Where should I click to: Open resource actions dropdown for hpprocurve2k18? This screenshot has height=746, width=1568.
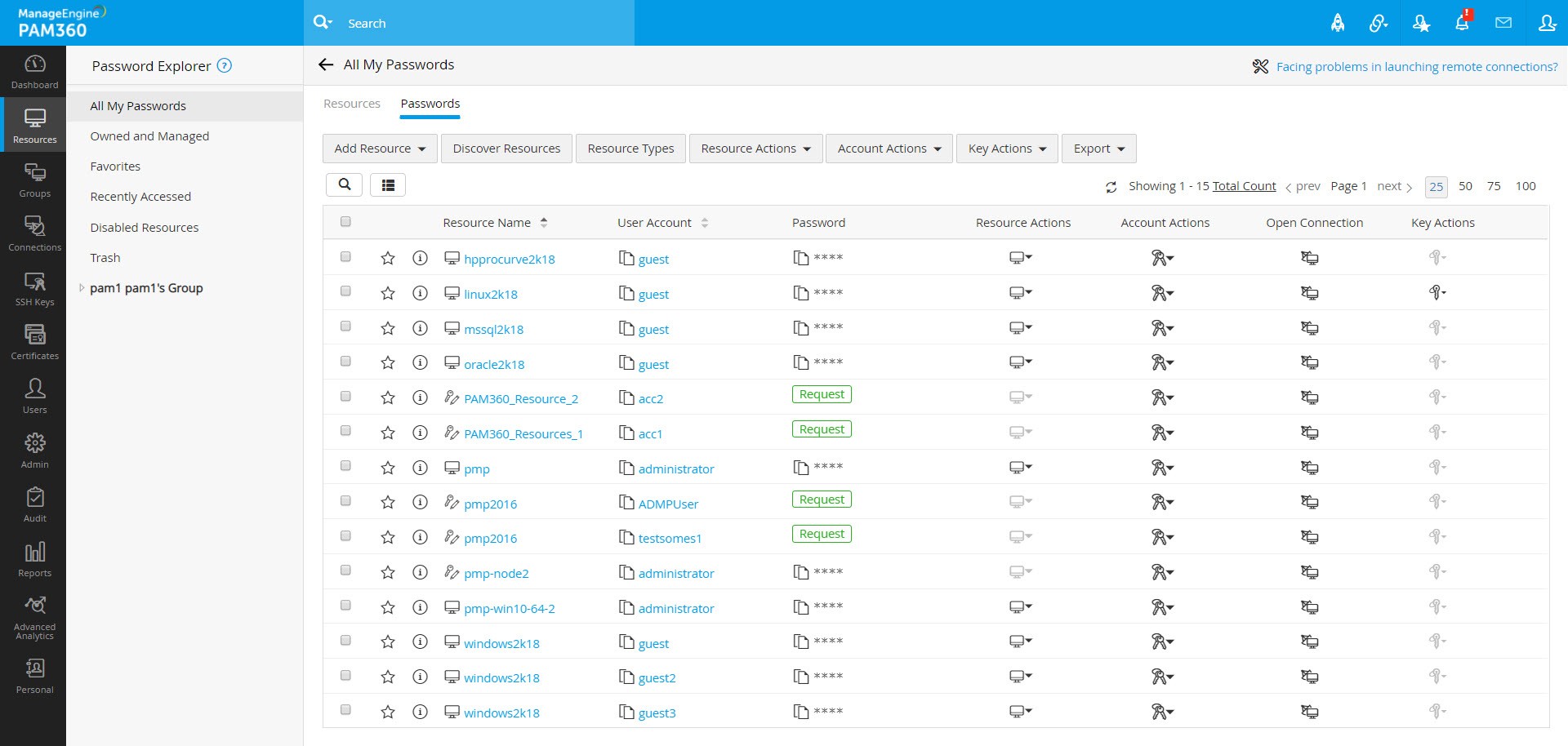coord(1021,258)
